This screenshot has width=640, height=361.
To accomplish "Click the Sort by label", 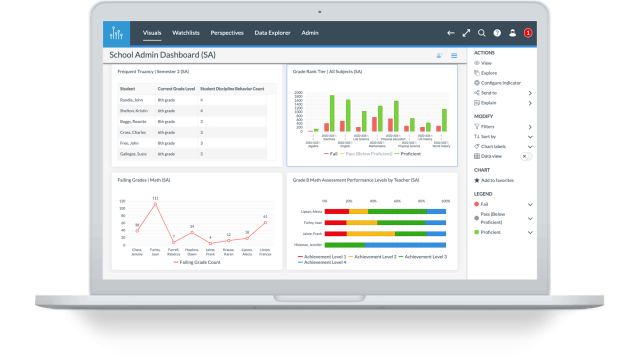I will 489,137.
